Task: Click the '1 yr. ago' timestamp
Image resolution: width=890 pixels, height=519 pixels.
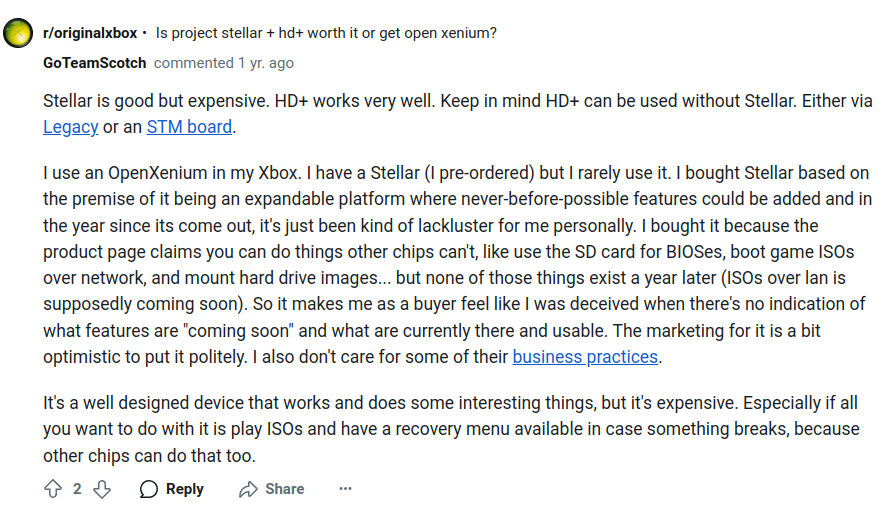Action: tap(266, 63)
